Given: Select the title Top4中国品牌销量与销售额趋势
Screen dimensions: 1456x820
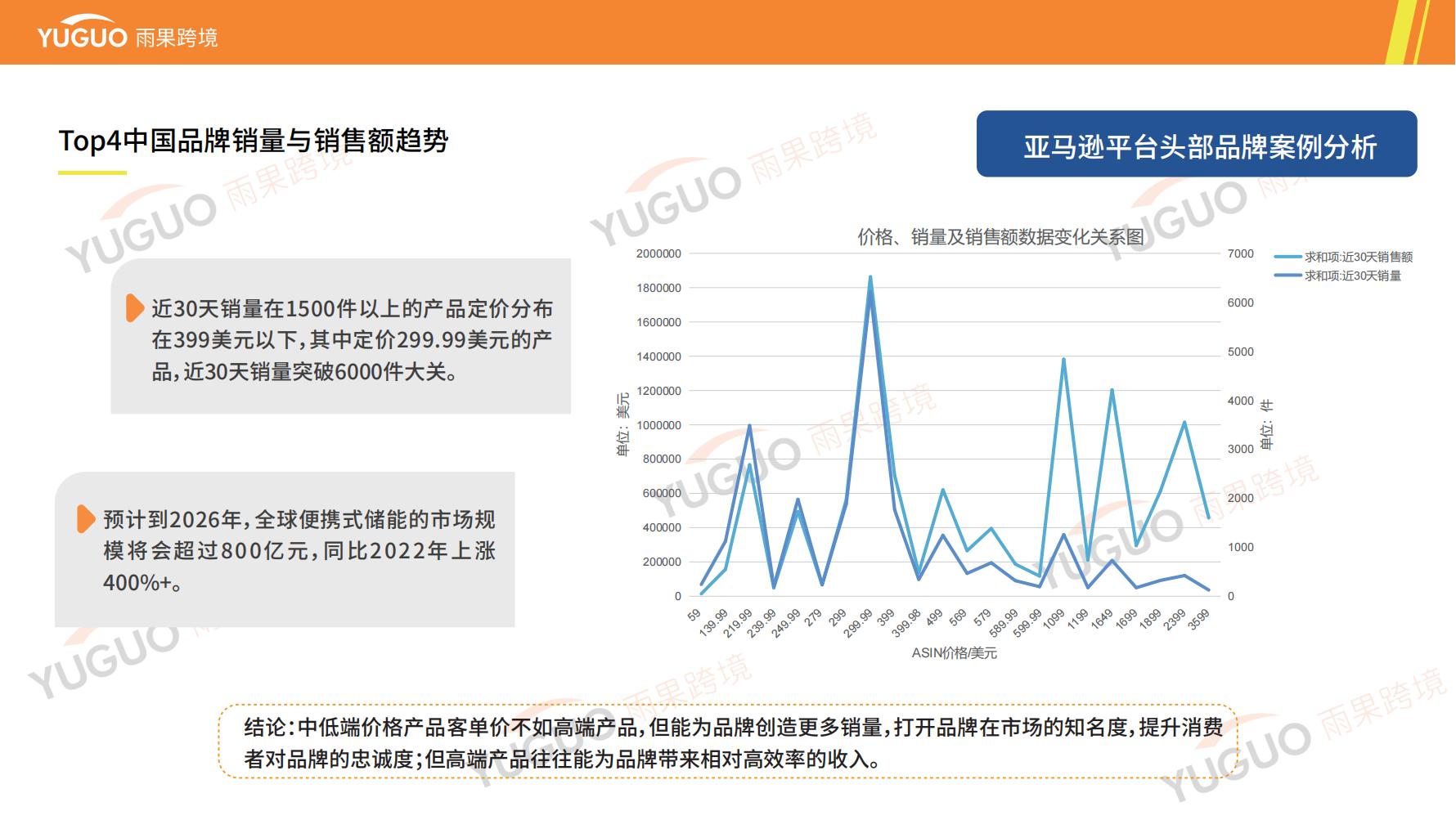Looking at the screenshot, I should (x=254, y=141).
